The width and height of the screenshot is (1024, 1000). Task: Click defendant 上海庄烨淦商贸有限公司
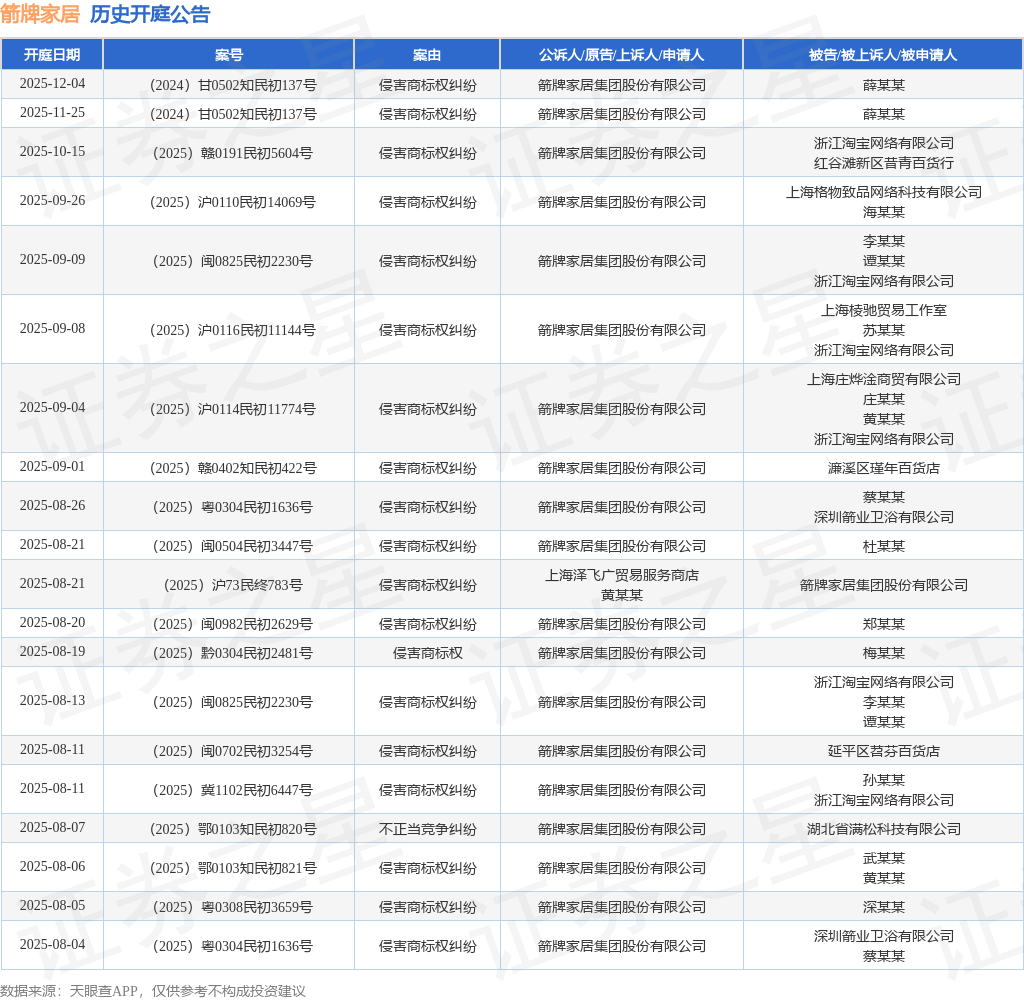click(x=883, y=379)
